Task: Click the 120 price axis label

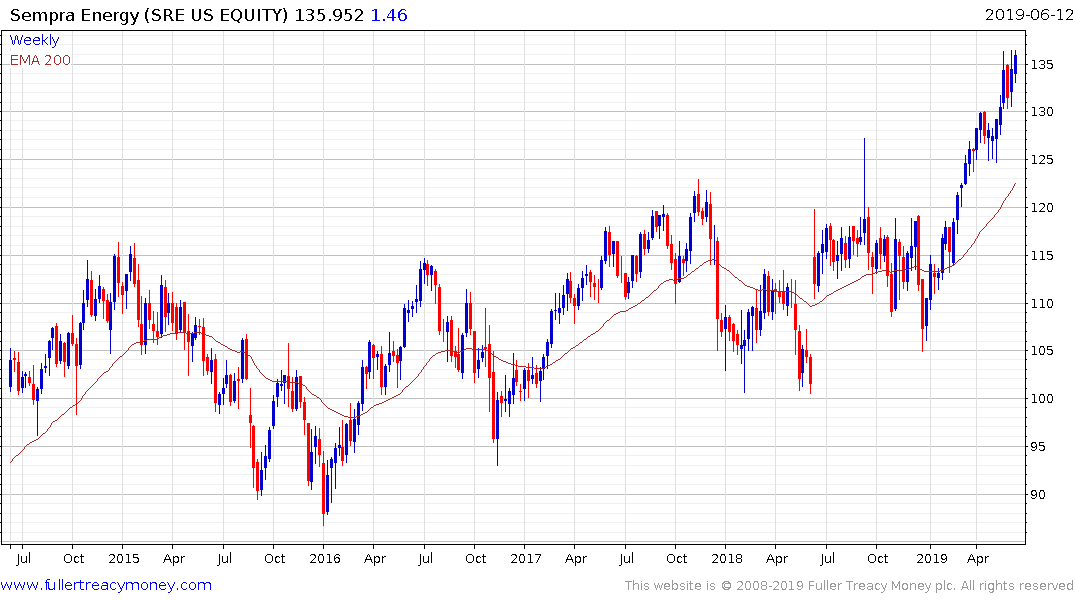Action: [x=1041, y=208]
